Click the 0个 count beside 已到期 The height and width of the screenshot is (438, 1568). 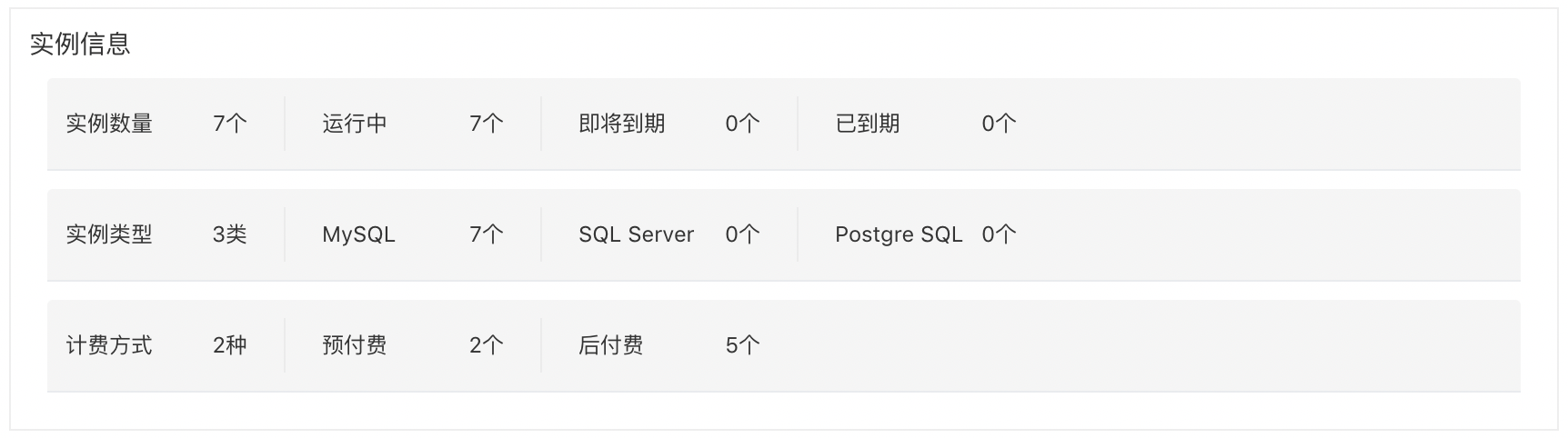[x=999, y=124]
